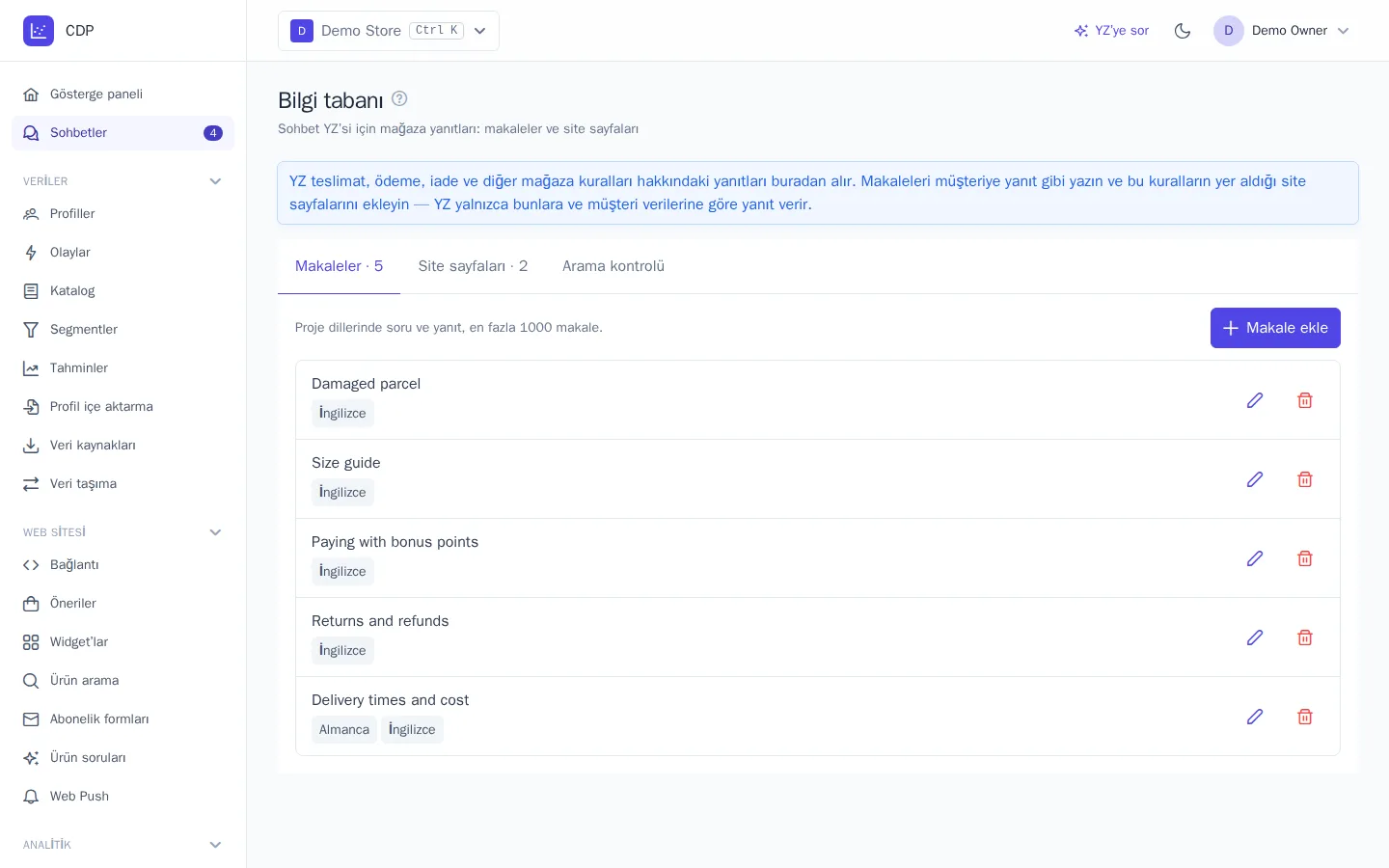The height and width of the screenshot is (868, 1389).
Task: Click the Makale ekle button
Action: (1275, 328)
